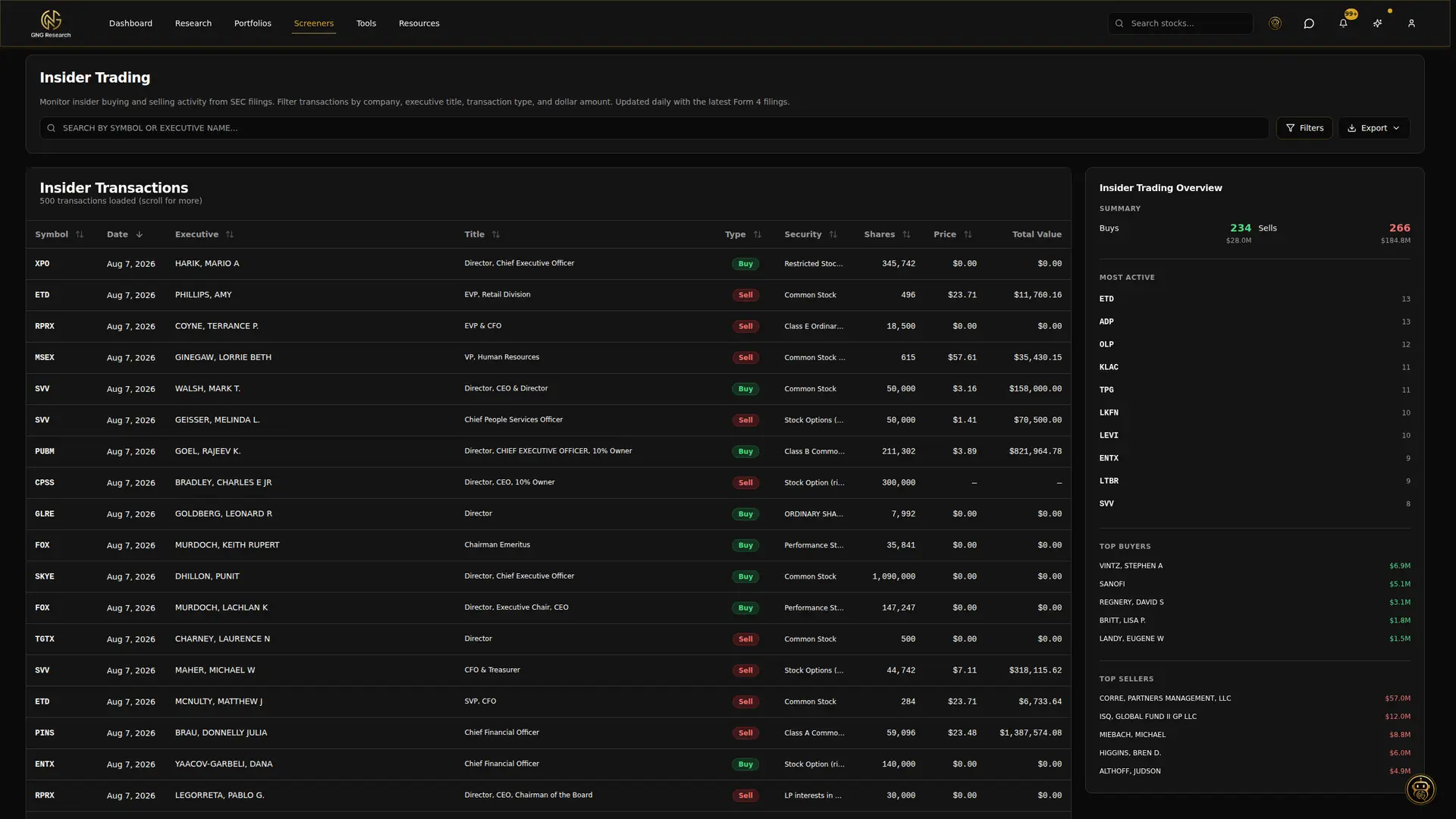Expand the Export dropdown

click(1373, 128)
